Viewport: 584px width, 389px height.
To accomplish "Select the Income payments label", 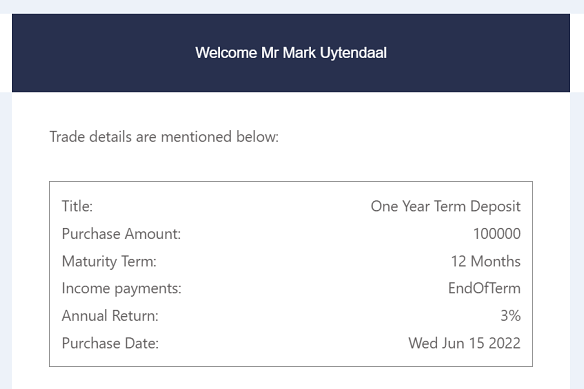I will 121,288.
